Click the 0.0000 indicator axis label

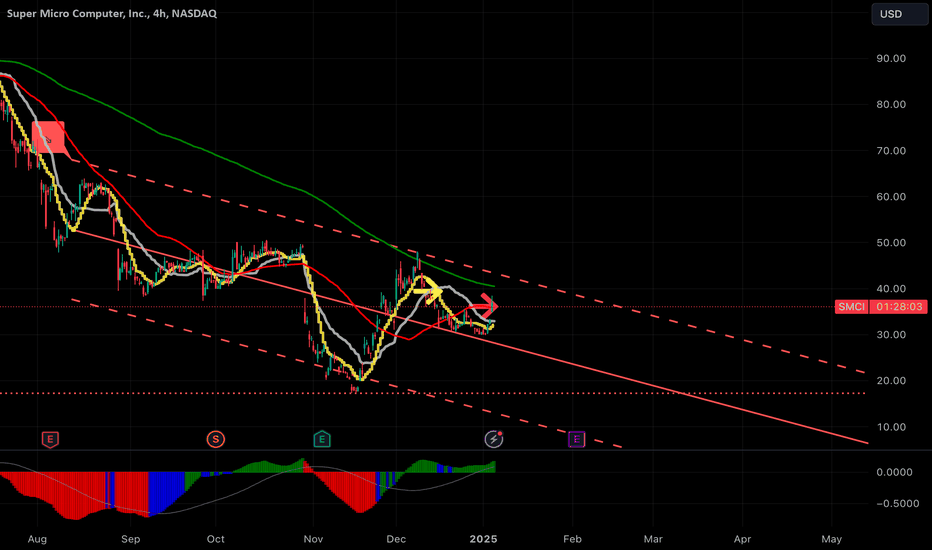[895, 472]
